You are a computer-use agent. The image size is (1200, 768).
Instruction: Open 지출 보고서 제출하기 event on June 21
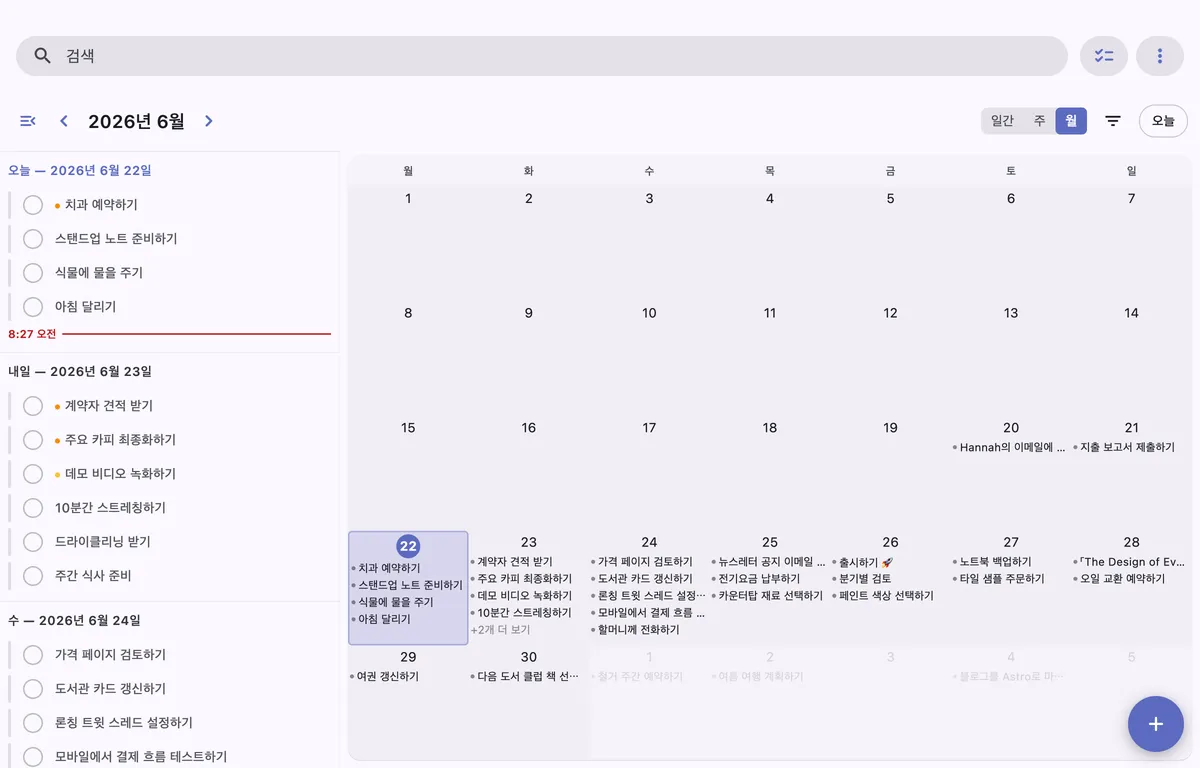1125,448
